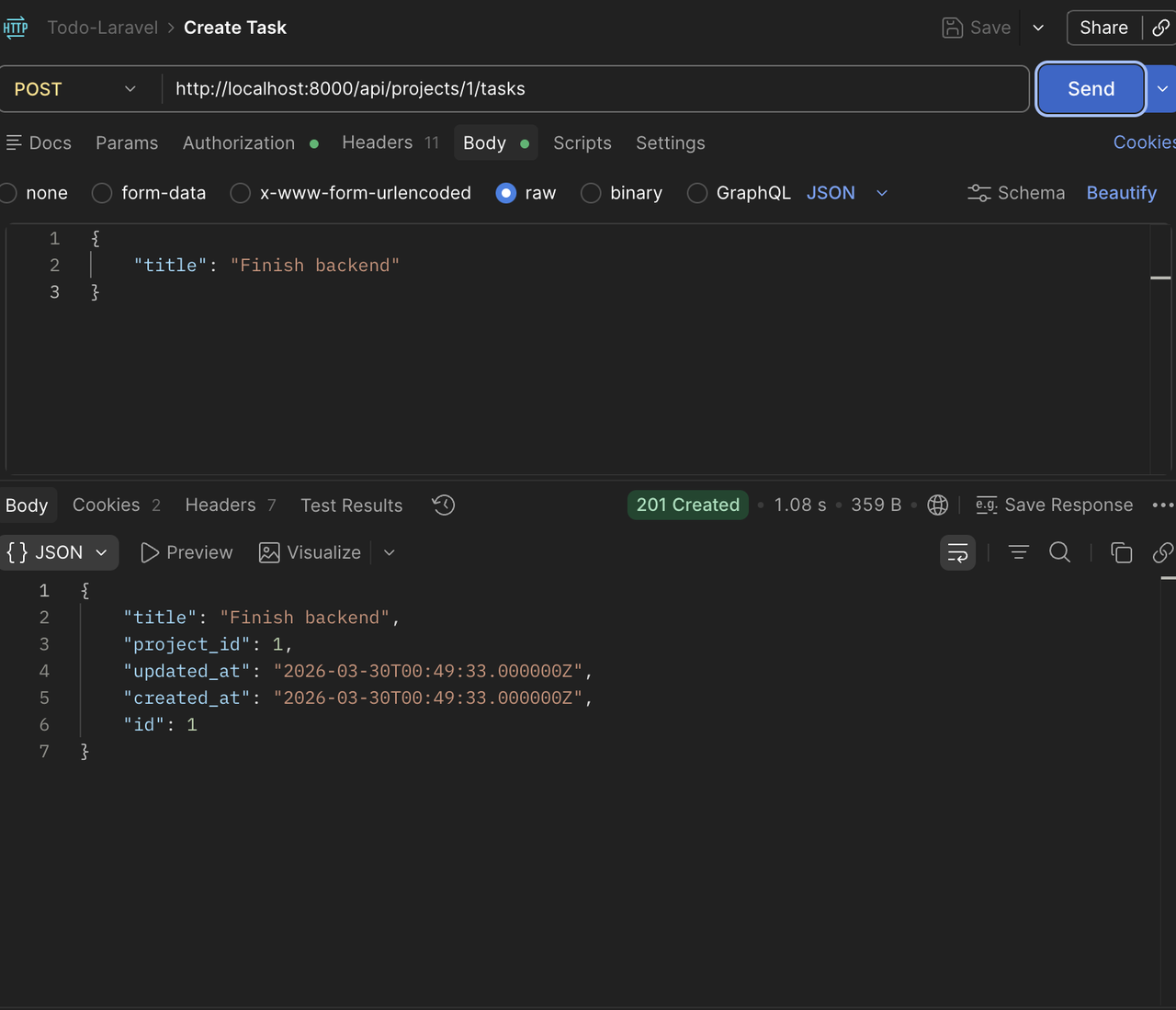Select the raw body type
The image size is (1176, 1010).
pos(505,193)
